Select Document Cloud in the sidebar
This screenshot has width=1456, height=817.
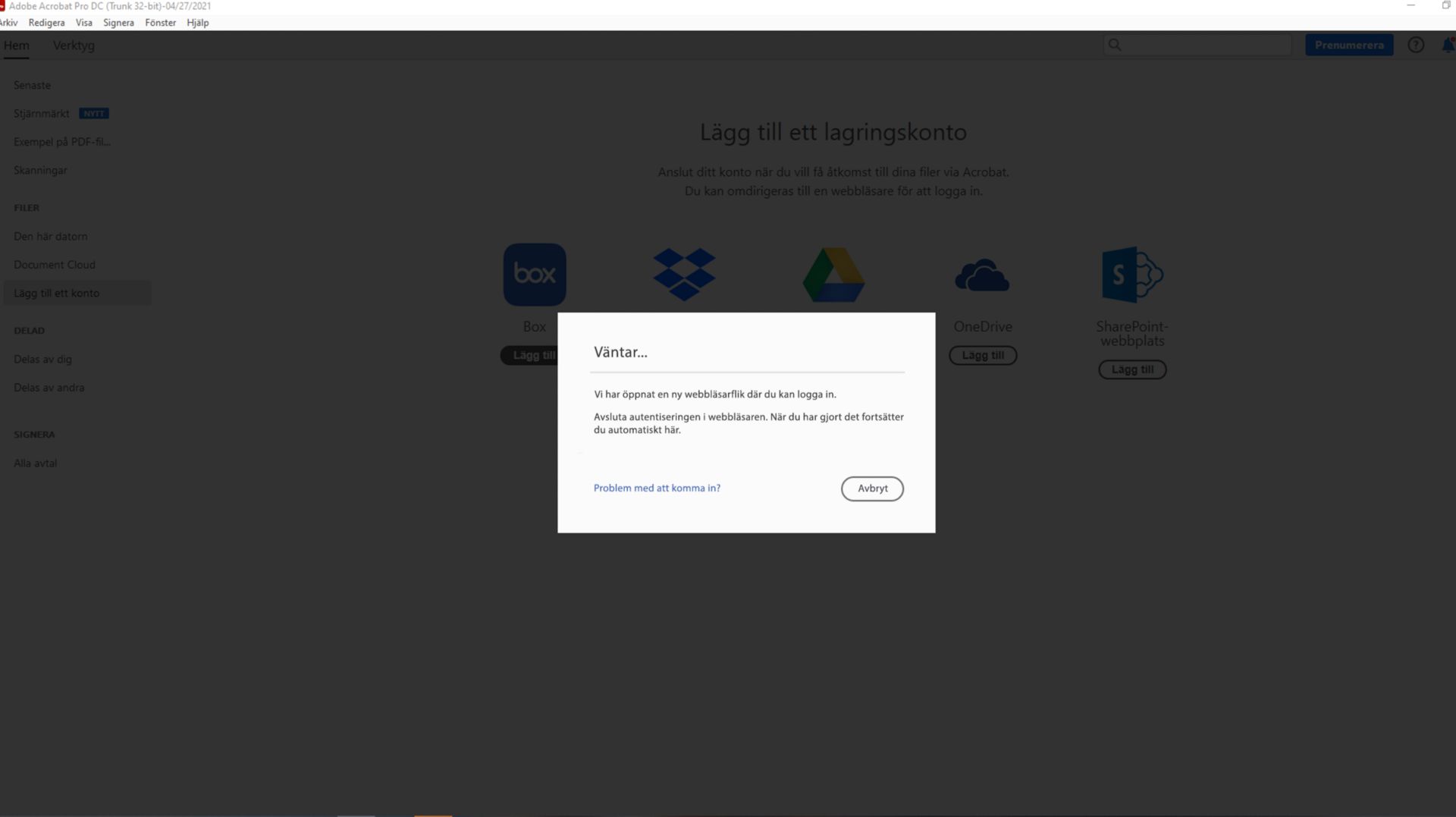point(54,264)
